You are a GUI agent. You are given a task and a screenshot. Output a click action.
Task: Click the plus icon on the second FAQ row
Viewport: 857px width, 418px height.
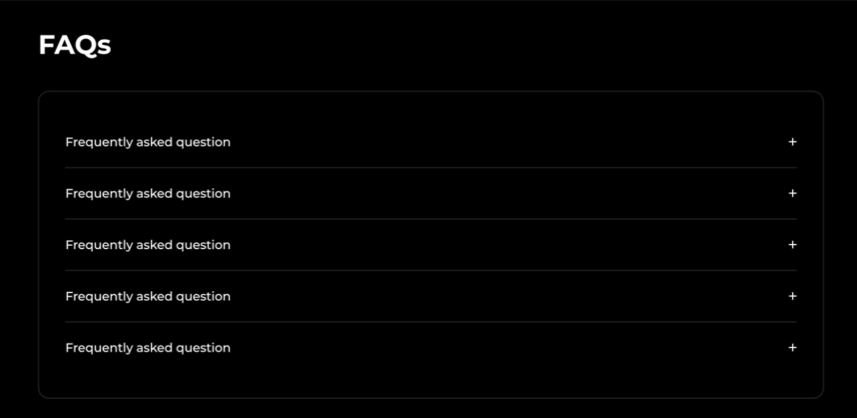[x=792, y=193]
